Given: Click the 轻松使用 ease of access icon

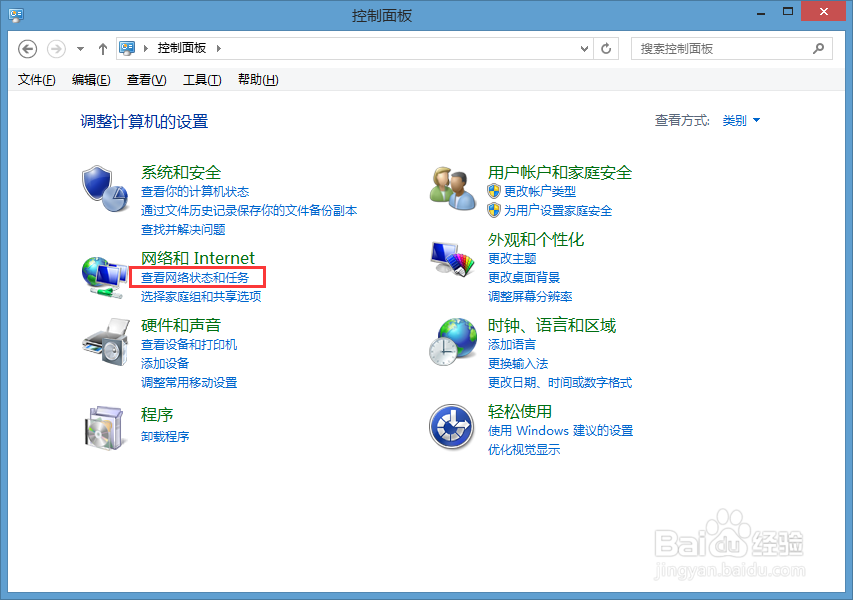Looking at the screenshot, I should click(452, 426).
